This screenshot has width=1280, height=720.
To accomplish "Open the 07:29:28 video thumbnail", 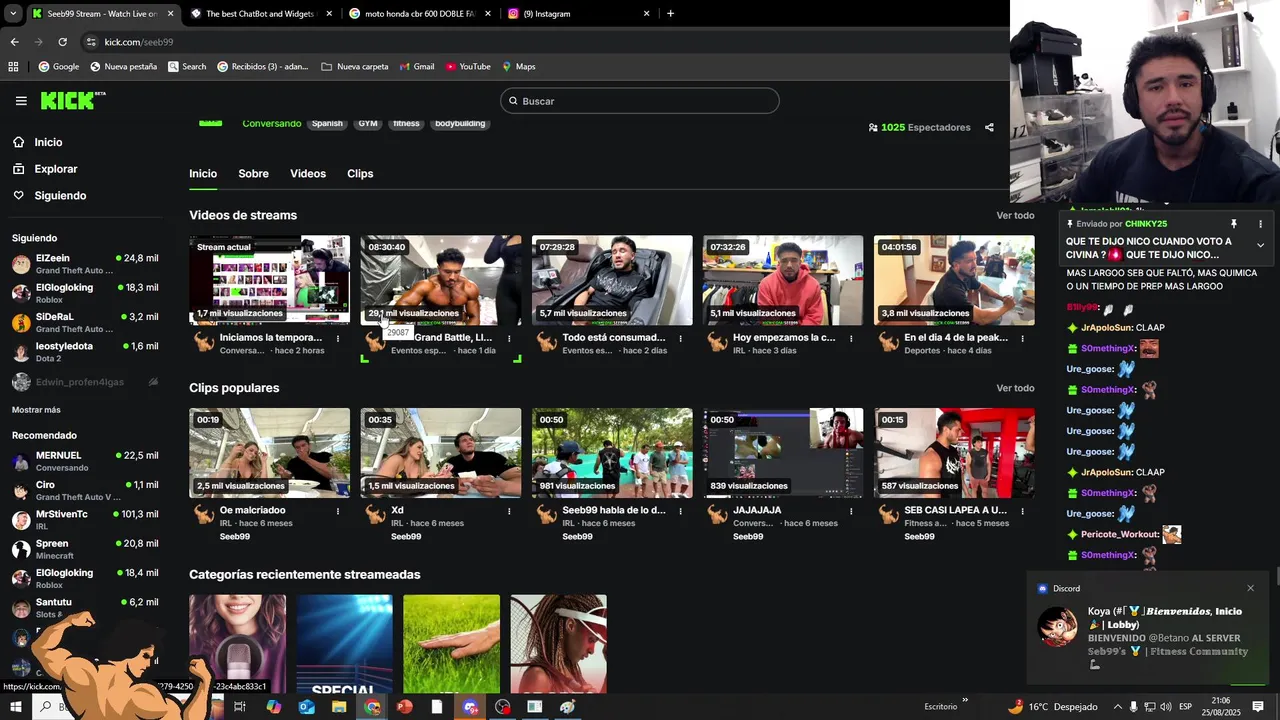I will (x=612, y=280).
